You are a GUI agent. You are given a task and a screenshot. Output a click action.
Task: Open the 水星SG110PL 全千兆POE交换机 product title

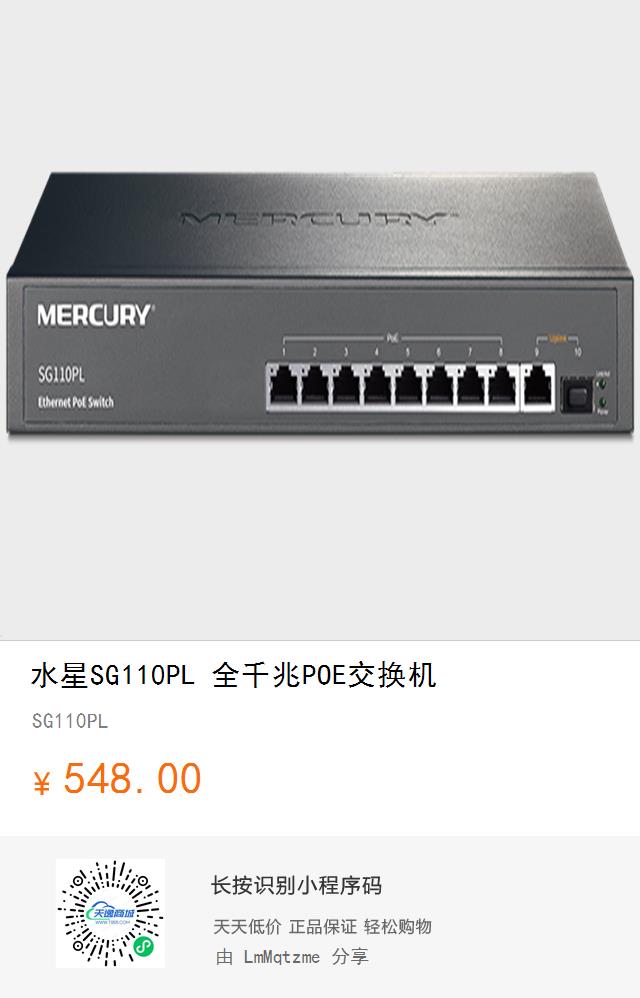click(x=233, y=675)
